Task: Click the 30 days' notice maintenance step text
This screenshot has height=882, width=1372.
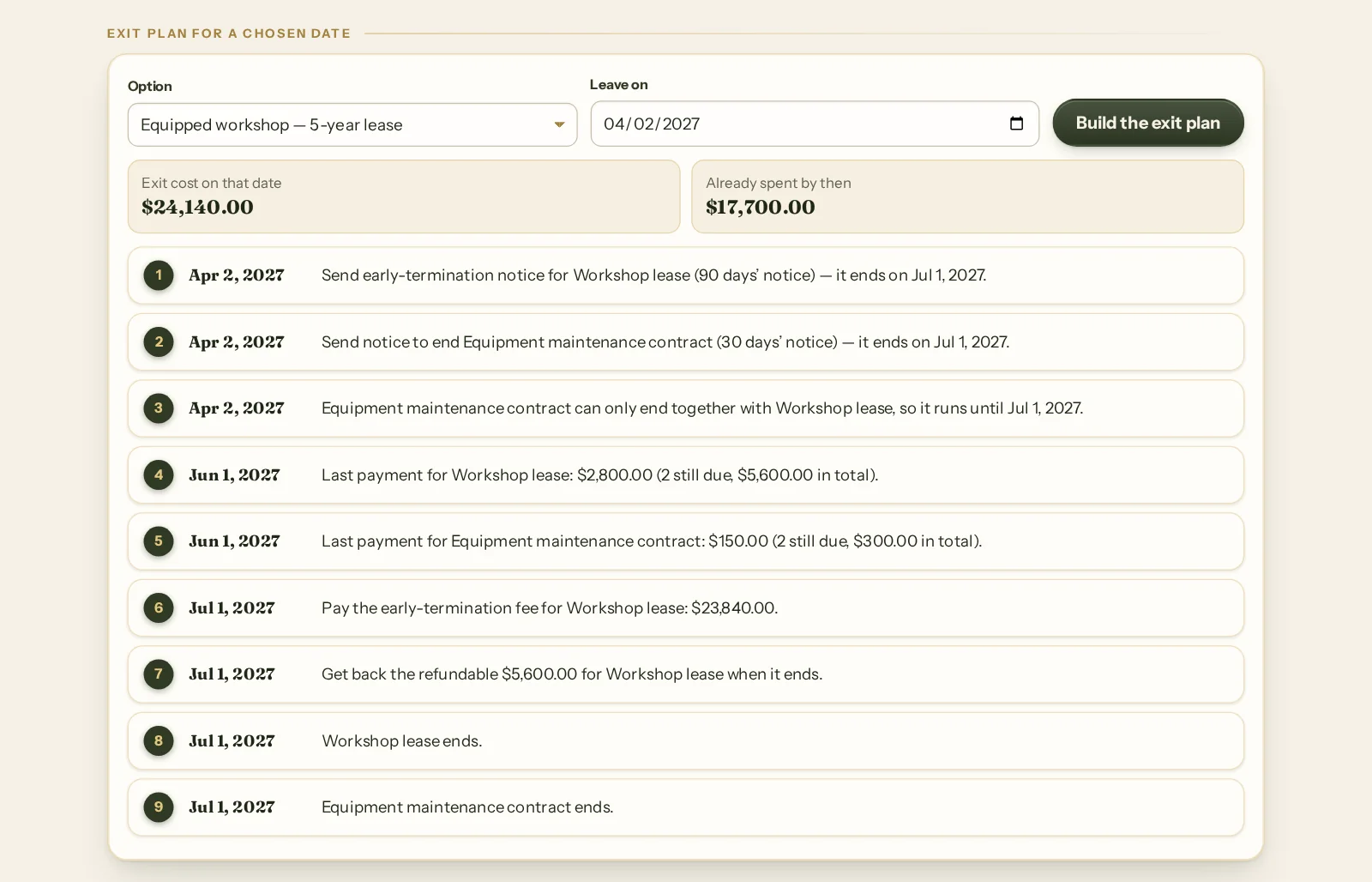Action: pos(665,342)
